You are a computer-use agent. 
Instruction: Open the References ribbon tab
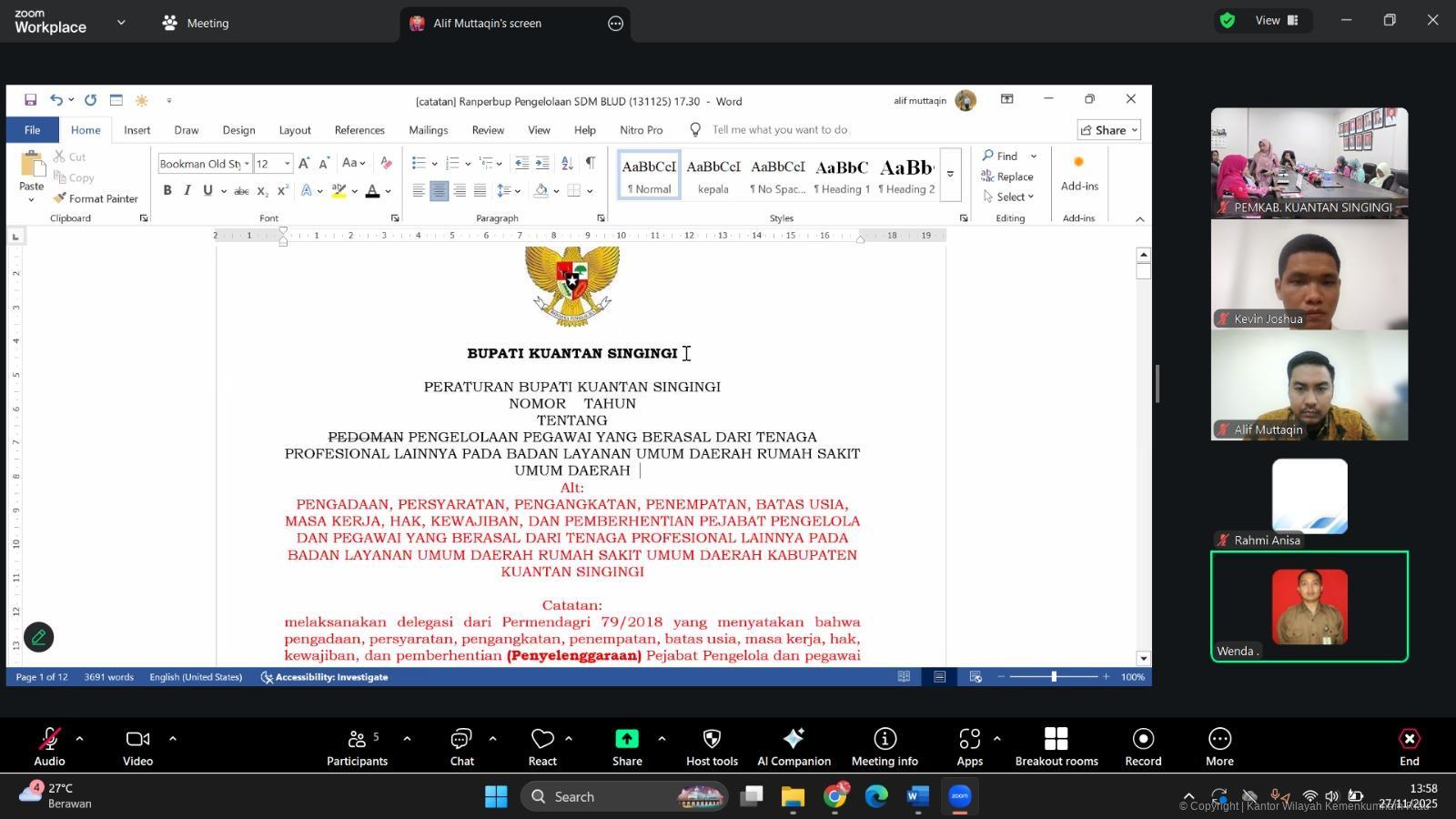coord(359,130)
